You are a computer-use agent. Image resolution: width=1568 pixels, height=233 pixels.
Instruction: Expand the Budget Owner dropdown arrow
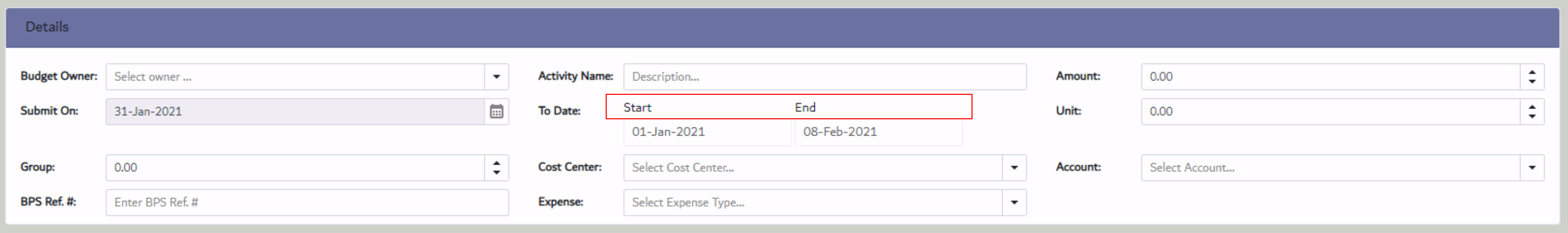point(496,76)
